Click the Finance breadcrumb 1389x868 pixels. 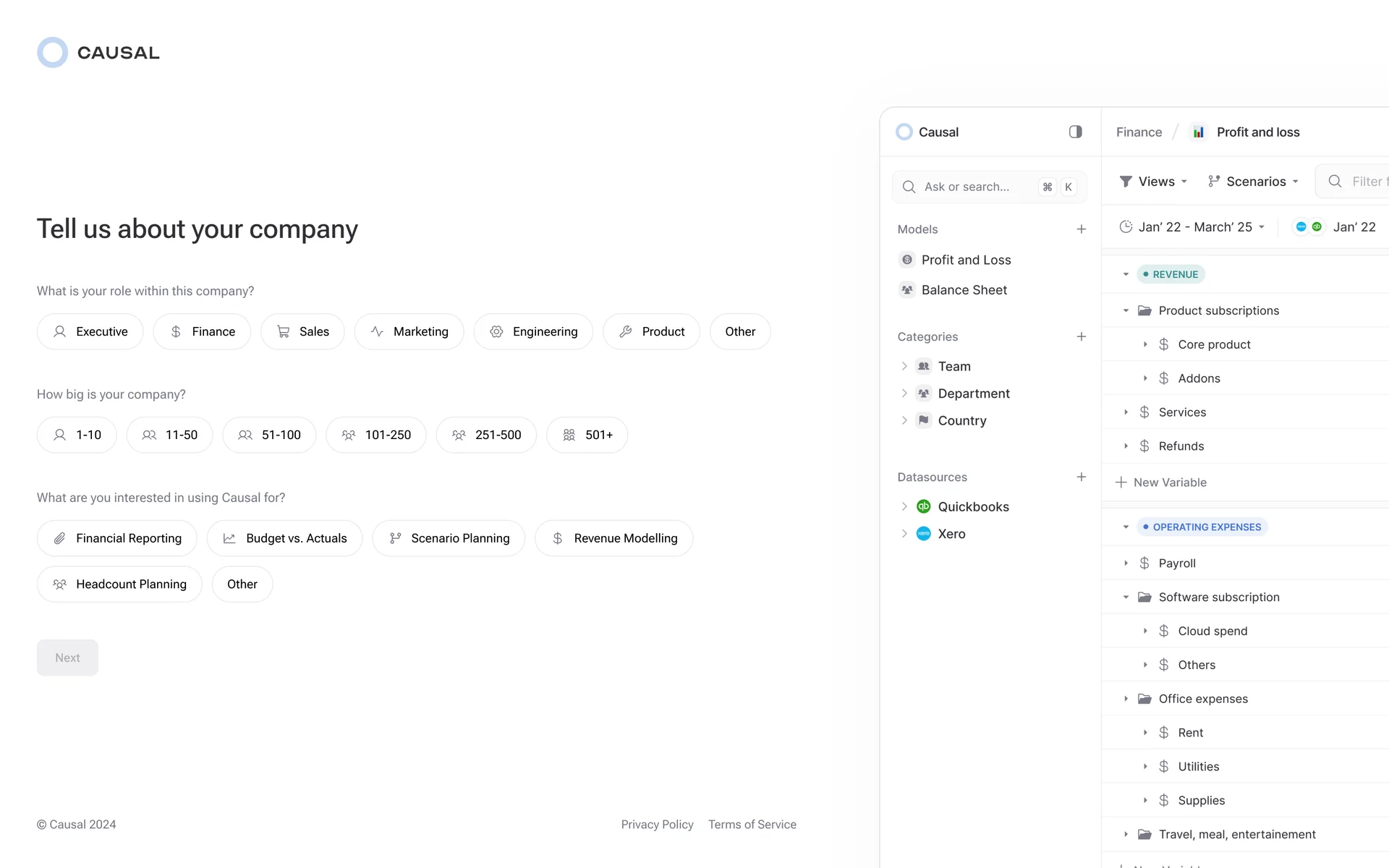pos(1139,132)
